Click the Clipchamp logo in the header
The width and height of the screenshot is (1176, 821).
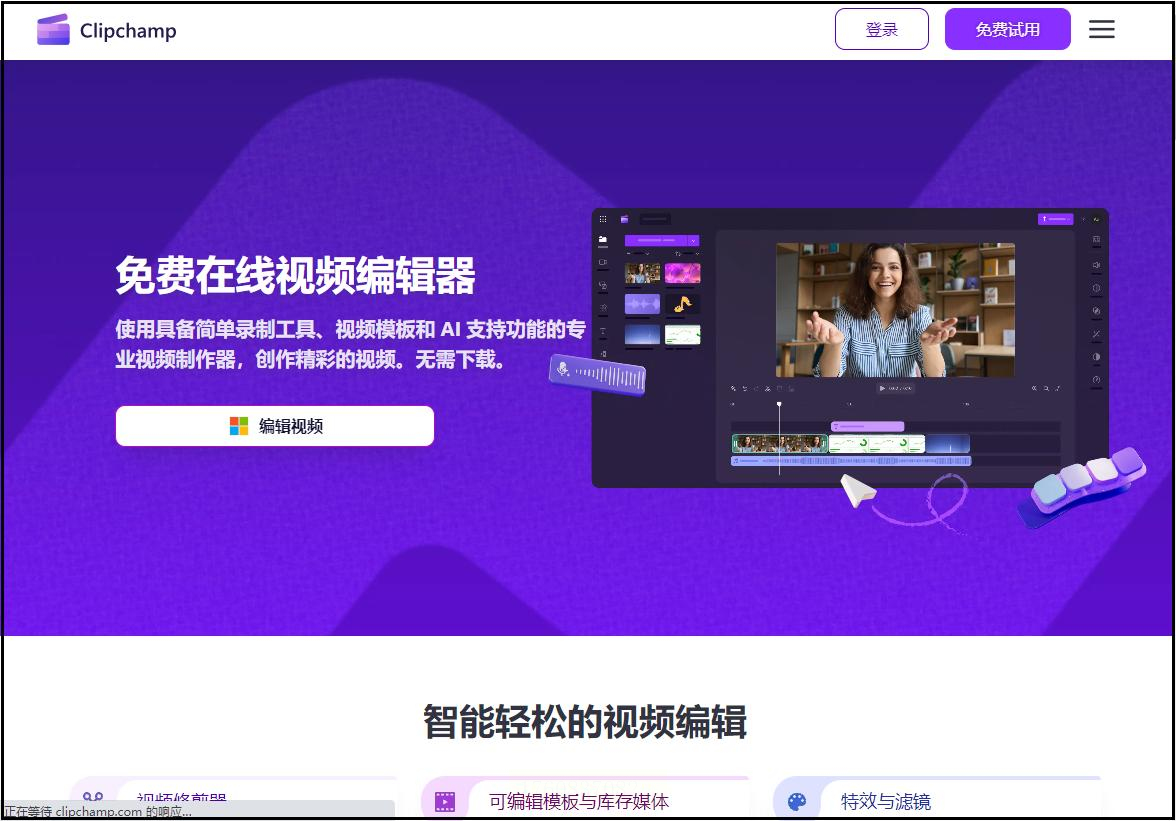[106, 30]
